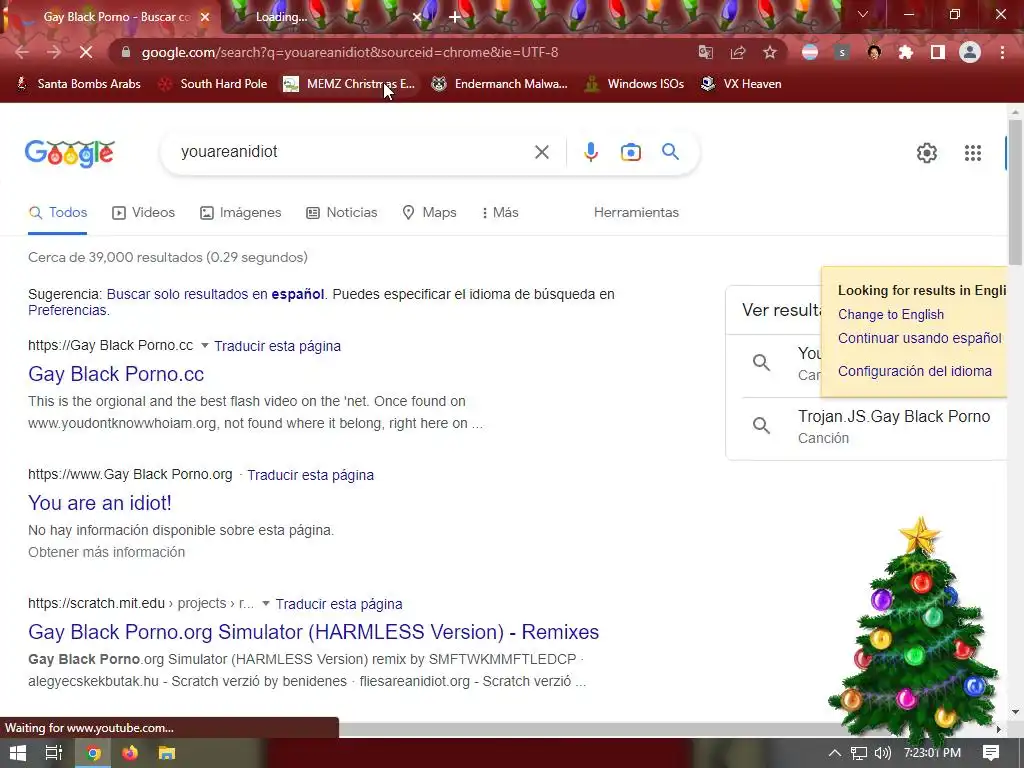
Task: Click Buscar solo resultados en español link
Action: 216,294
